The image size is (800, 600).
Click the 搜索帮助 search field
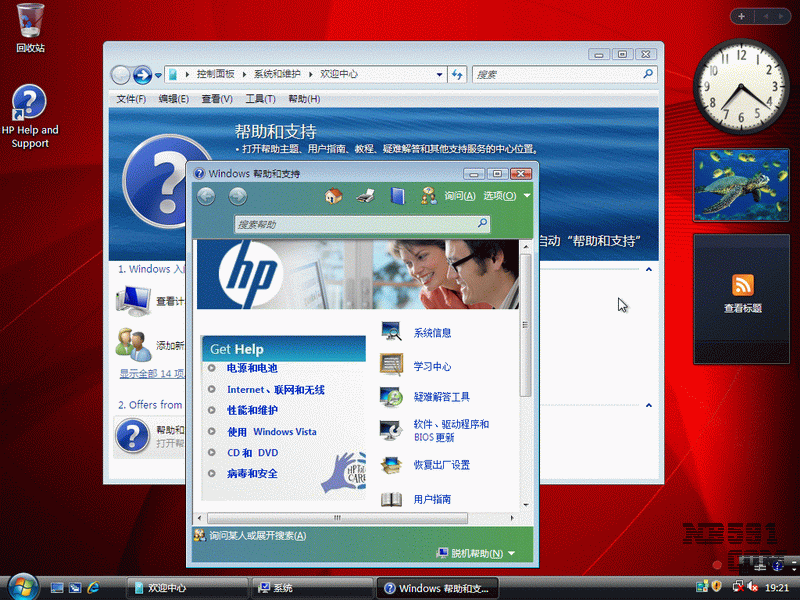(355, 225)
